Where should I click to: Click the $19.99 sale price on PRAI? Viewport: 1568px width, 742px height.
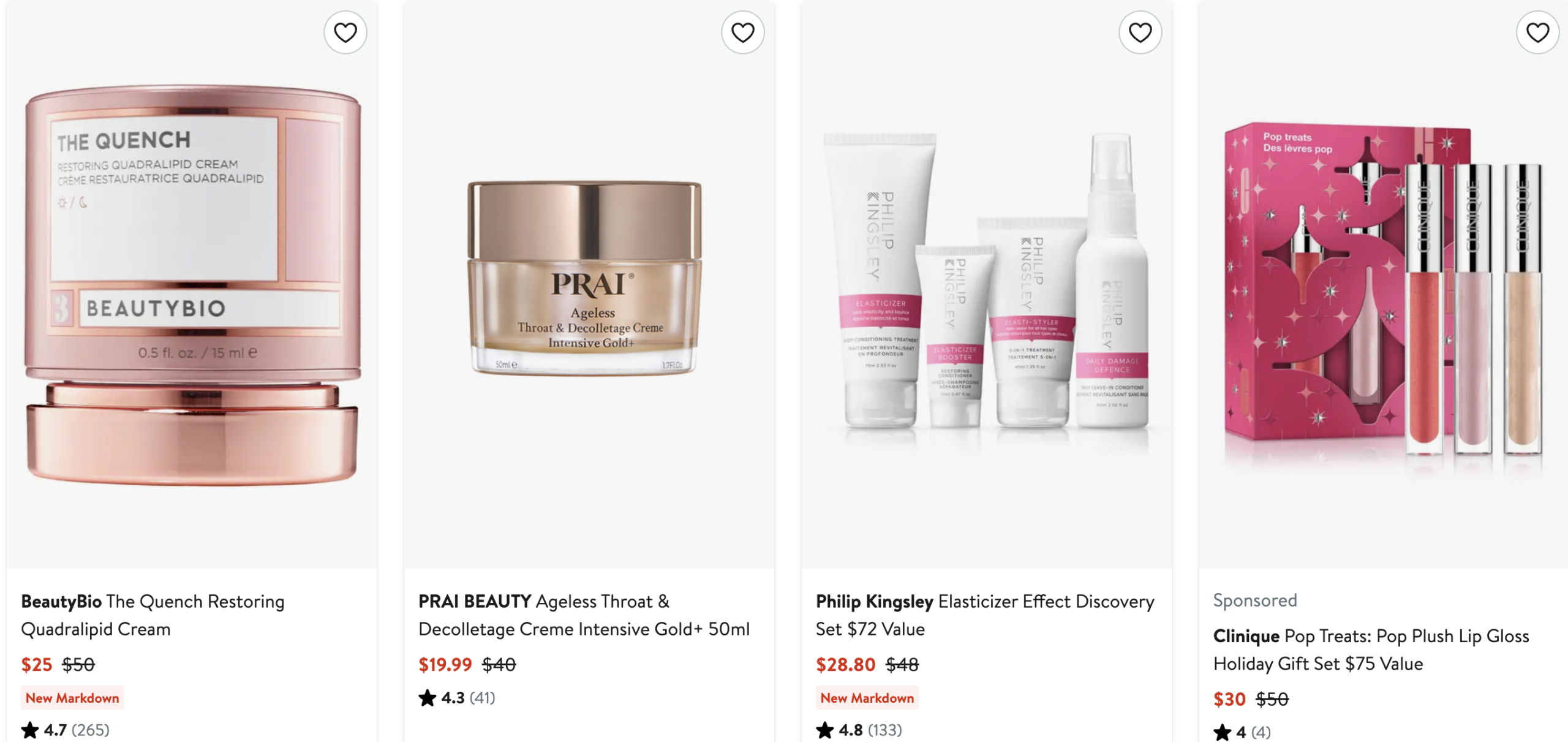point(445,664)
